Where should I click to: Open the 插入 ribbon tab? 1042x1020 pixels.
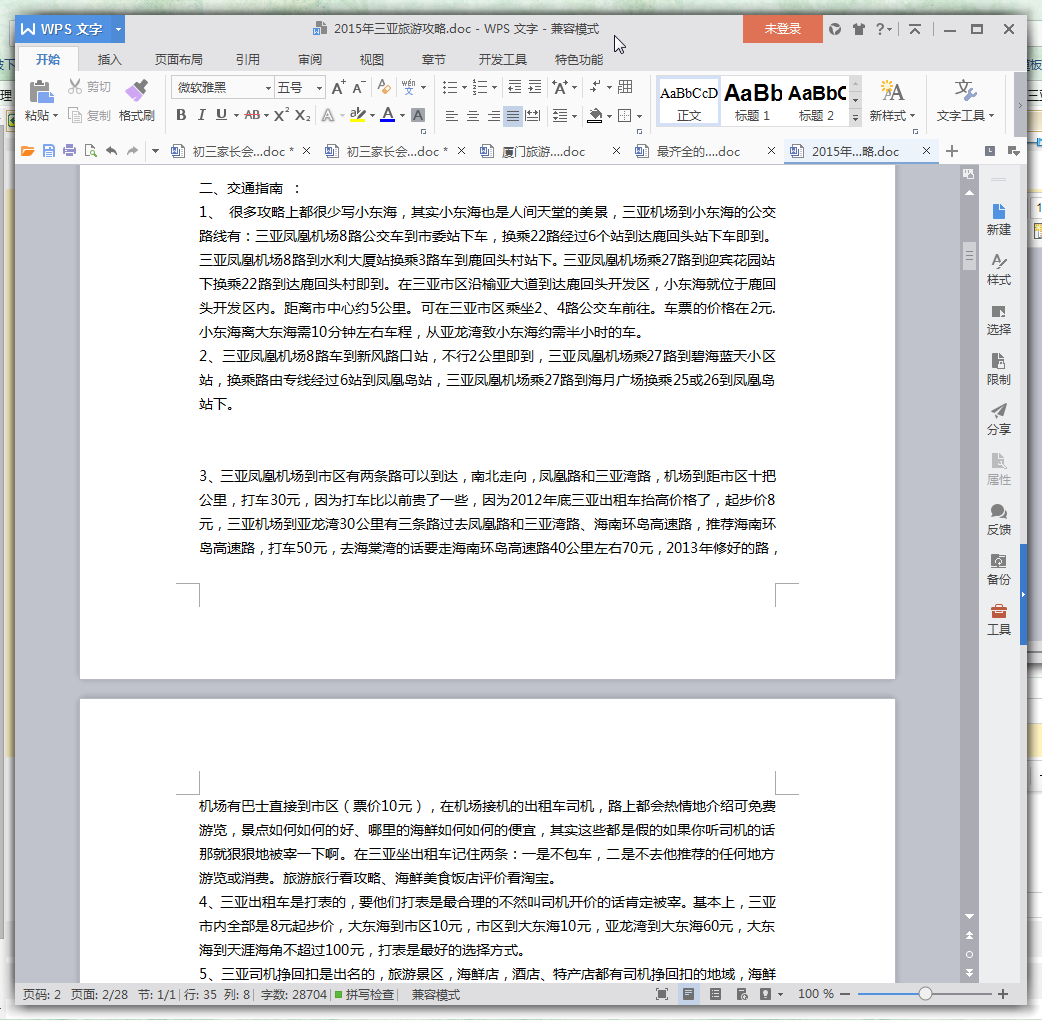click(x=110, y=60)
